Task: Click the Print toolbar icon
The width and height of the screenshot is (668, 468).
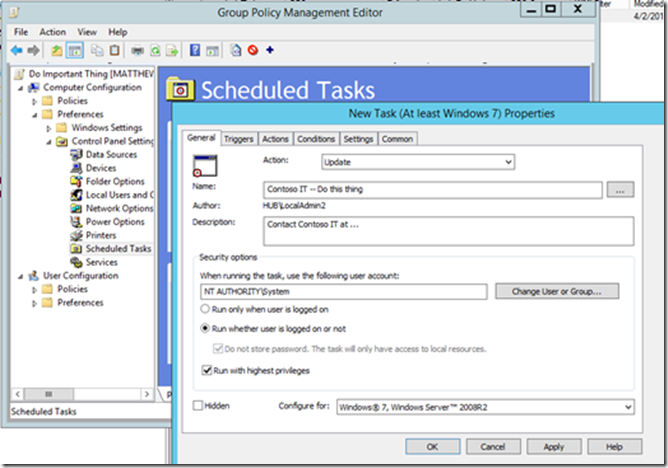Action: pos(137,51)
